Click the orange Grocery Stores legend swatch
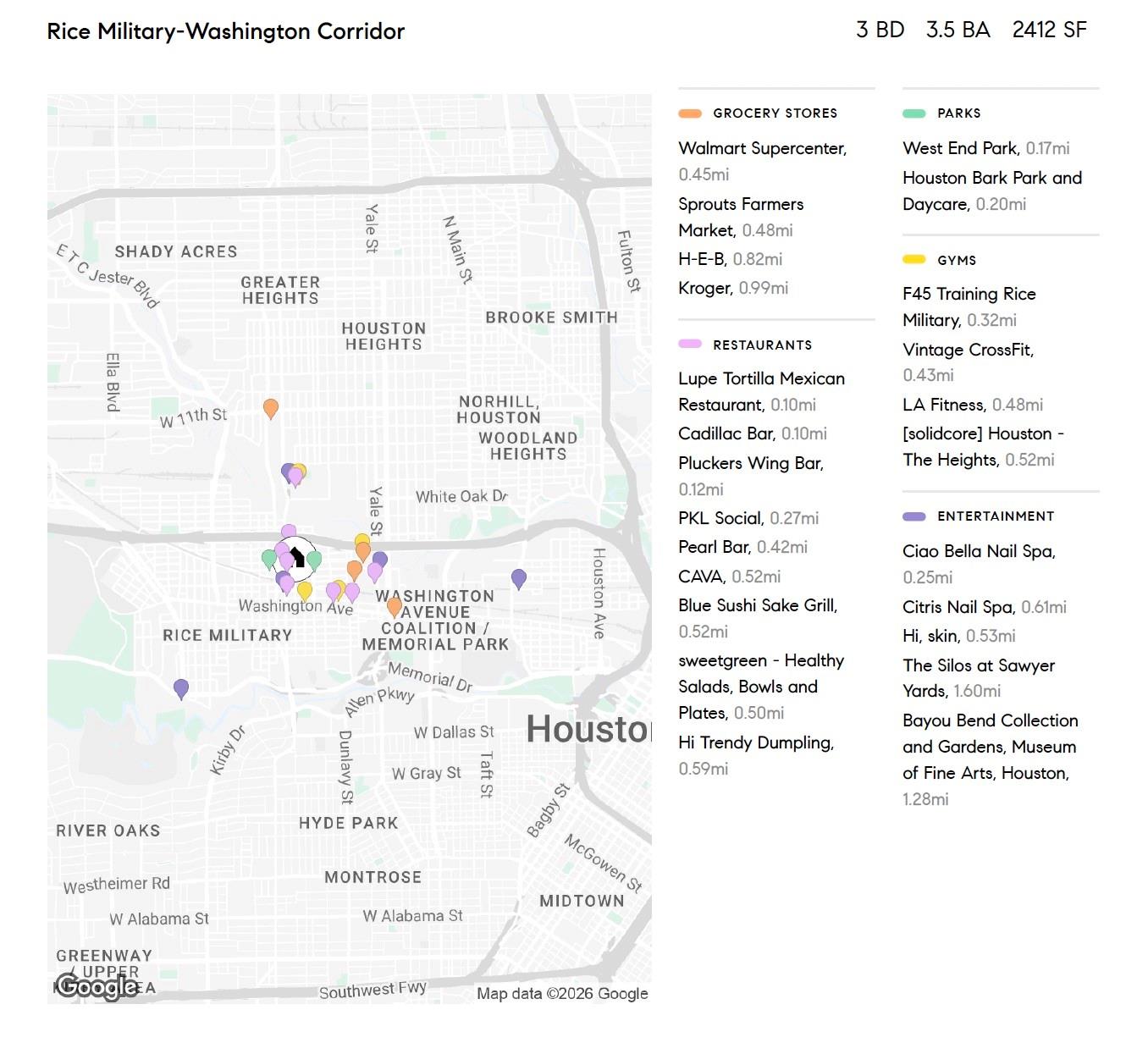 (x=690, y=113)
